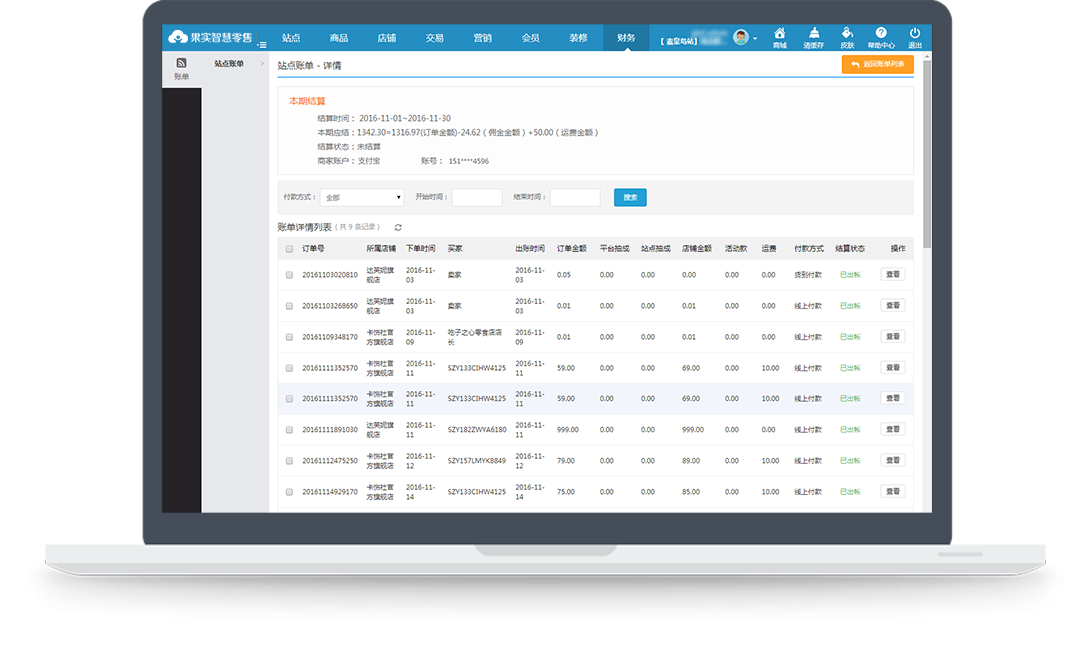
Task: Switch to the 交易 top menu
Action: point(434,38)
